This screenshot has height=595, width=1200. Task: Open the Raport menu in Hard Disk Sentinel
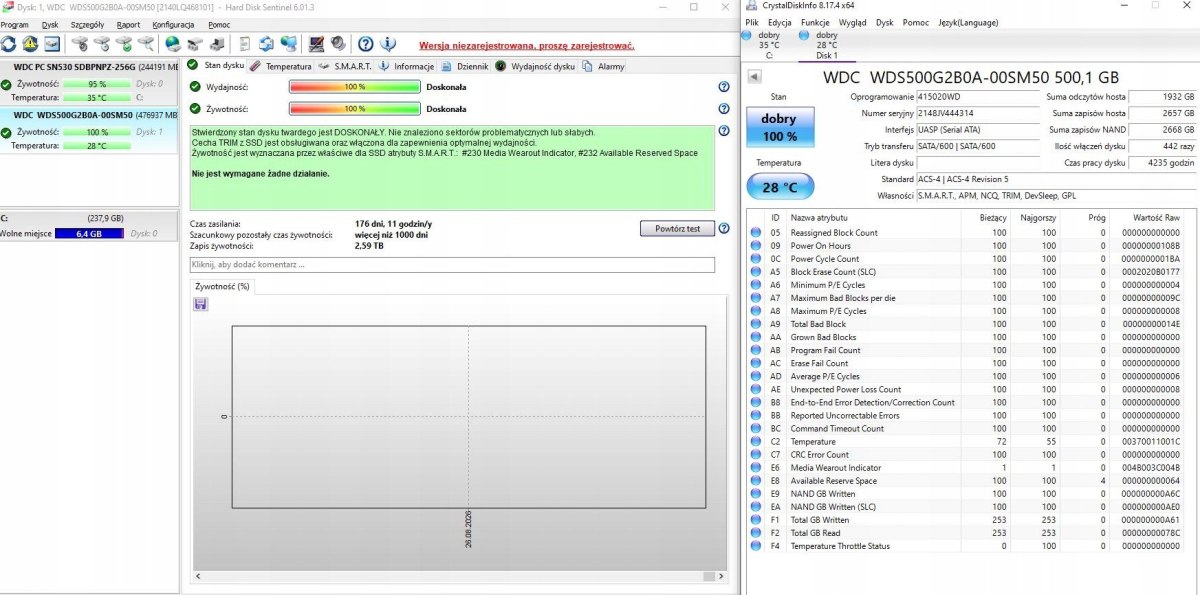(128, 24)
